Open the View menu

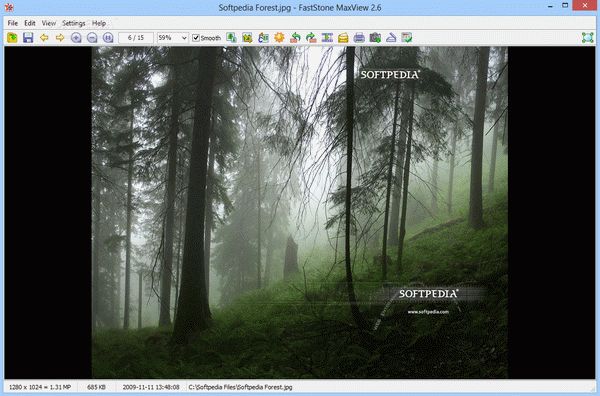(x=49, y=23)
